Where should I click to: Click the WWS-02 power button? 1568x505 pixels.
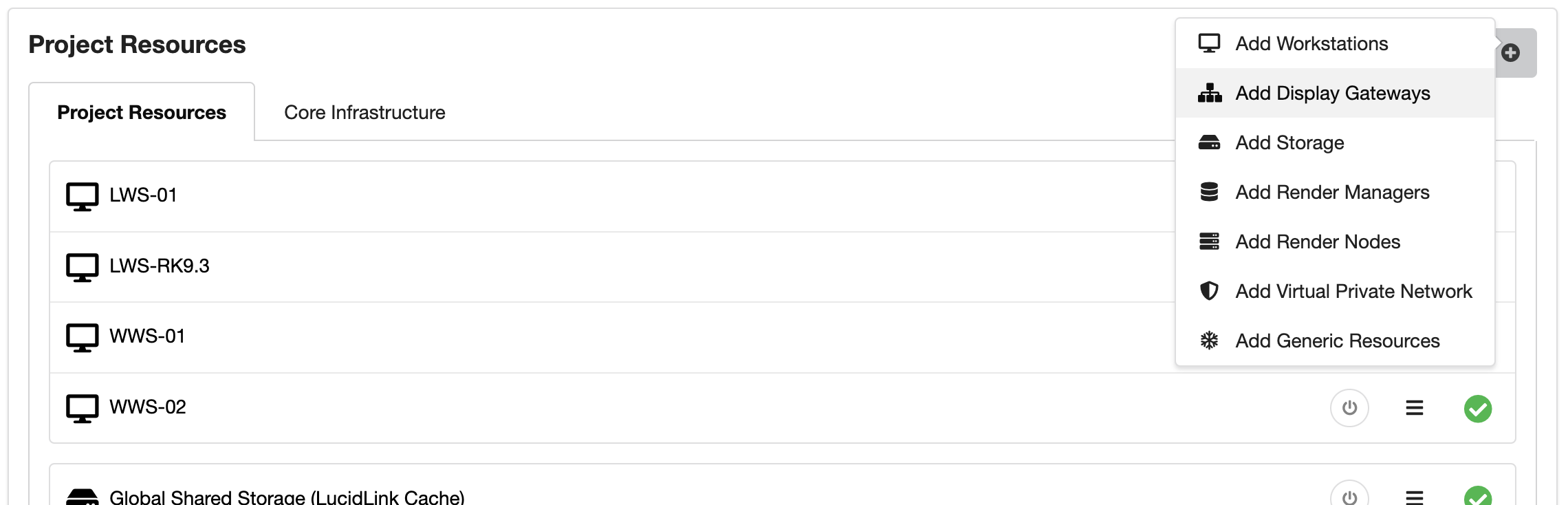[1349, 408]
